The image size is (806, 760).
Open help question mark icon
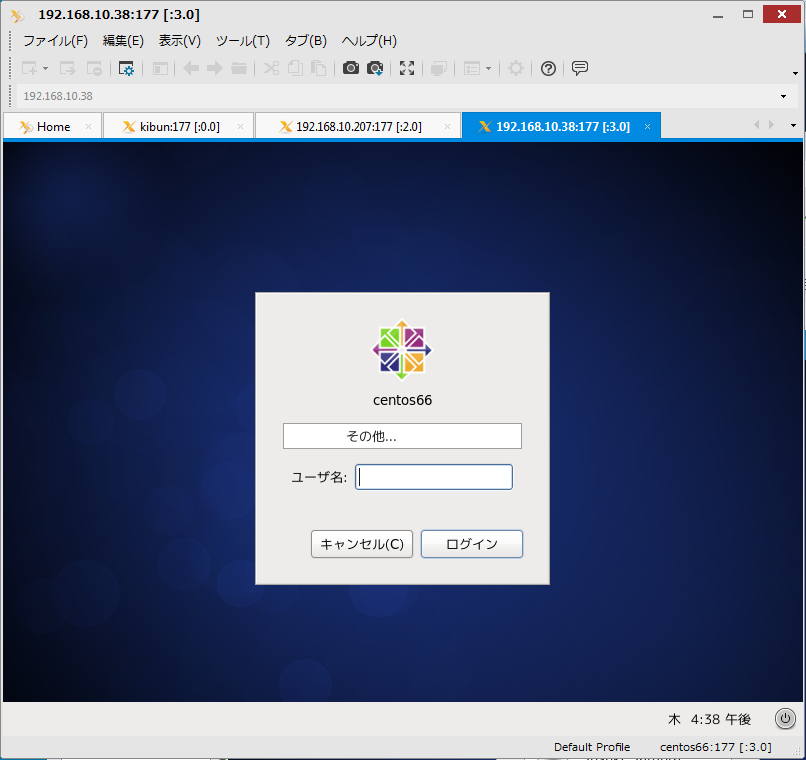tap(548, 68)
